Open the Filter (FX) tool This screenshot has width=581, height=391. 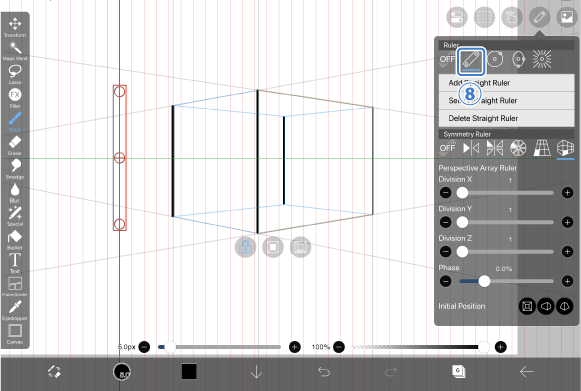[x=15, y=97]
